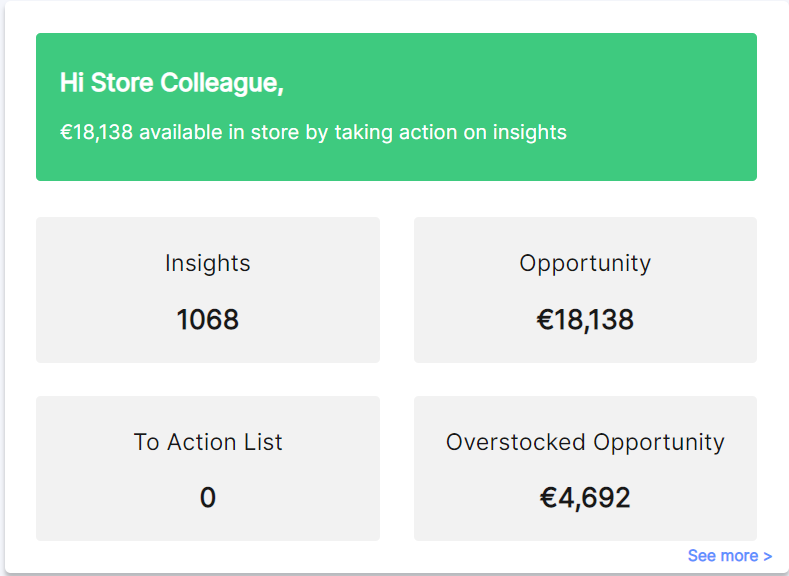
Task: Click the arrow beside See more
Action: (x=767, y=556)
